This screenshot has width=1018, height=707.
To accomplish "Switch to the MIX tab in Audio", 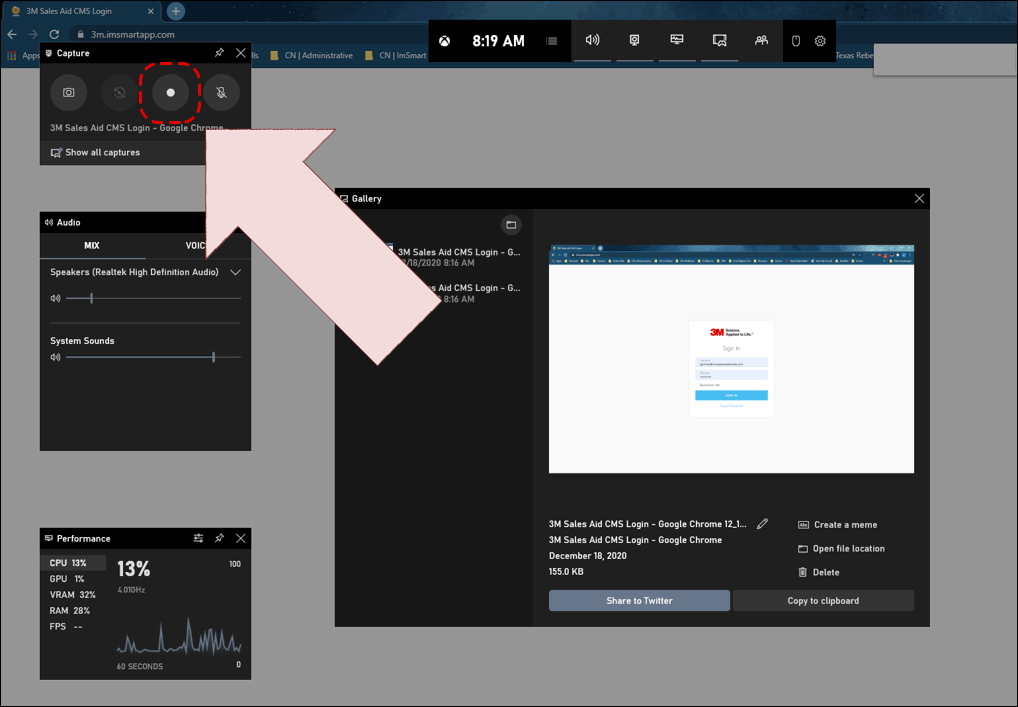I will click(92, 245).
